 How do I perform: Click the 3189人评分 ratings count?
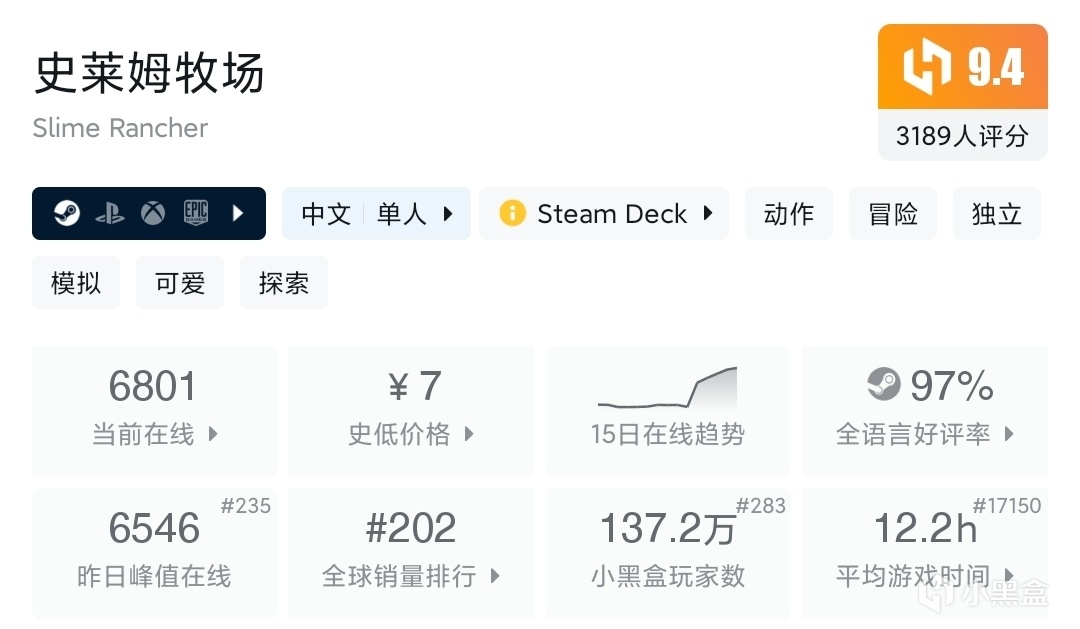coord(962,136)
